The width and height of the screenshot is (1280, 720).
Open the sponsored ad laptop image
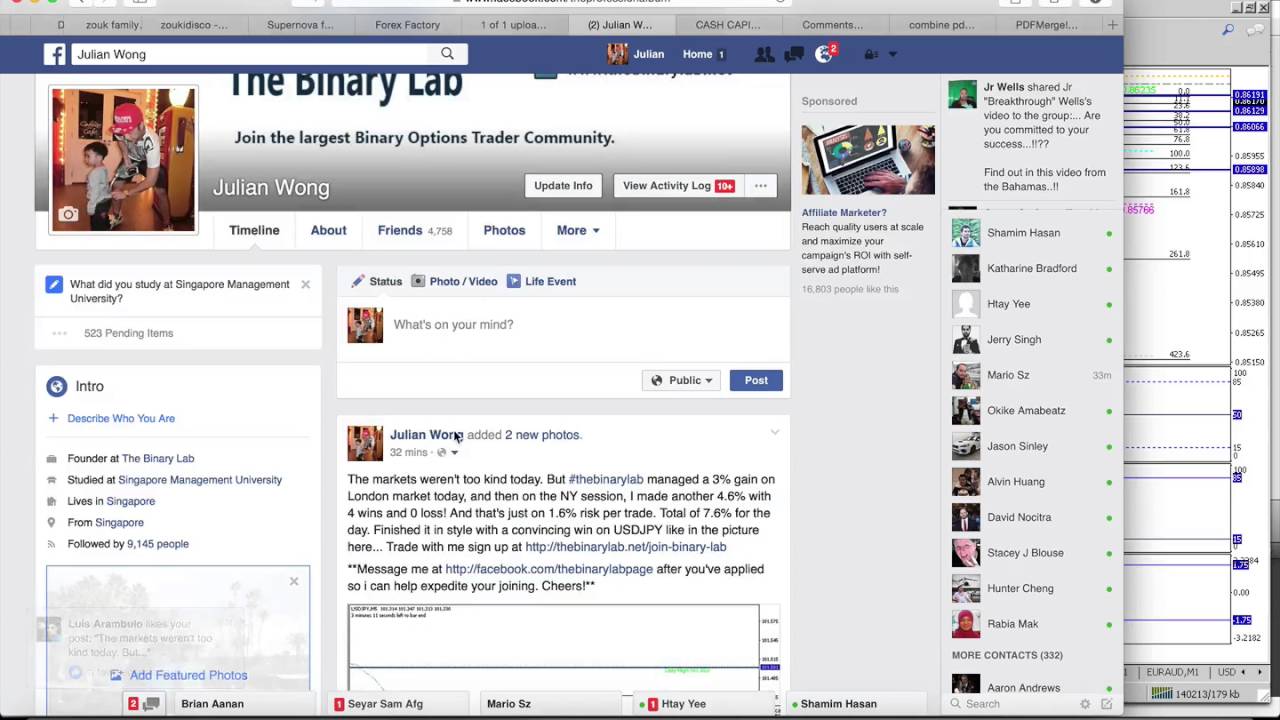(x=868, y=159)
